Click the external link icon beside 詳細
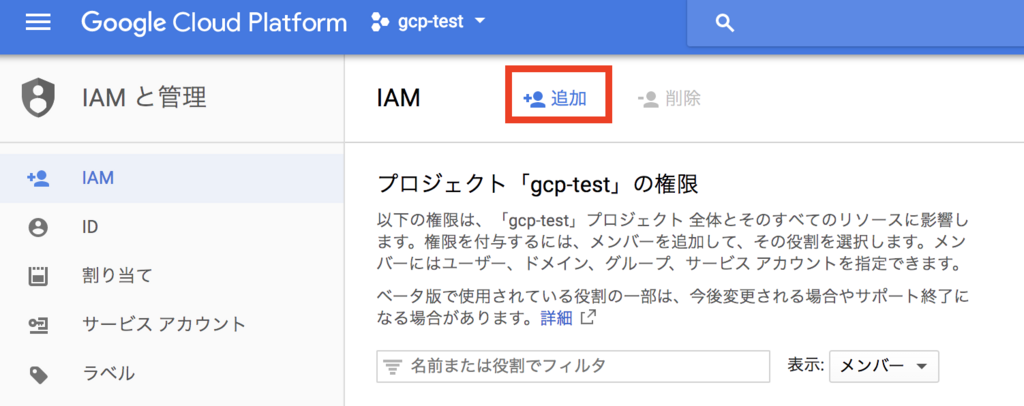Screen dimensions: 1024x406 (588, 318)
